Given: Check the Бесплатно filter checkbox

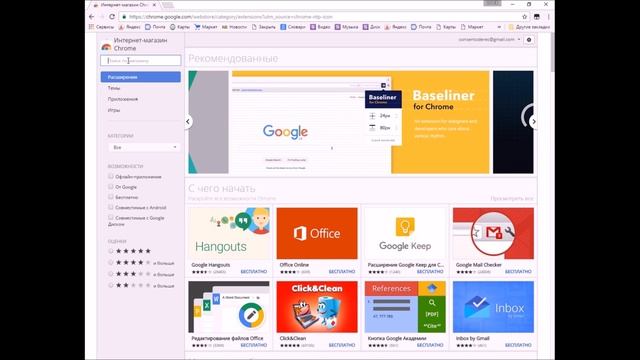Looking at the screenshot, I should (111, 197).
